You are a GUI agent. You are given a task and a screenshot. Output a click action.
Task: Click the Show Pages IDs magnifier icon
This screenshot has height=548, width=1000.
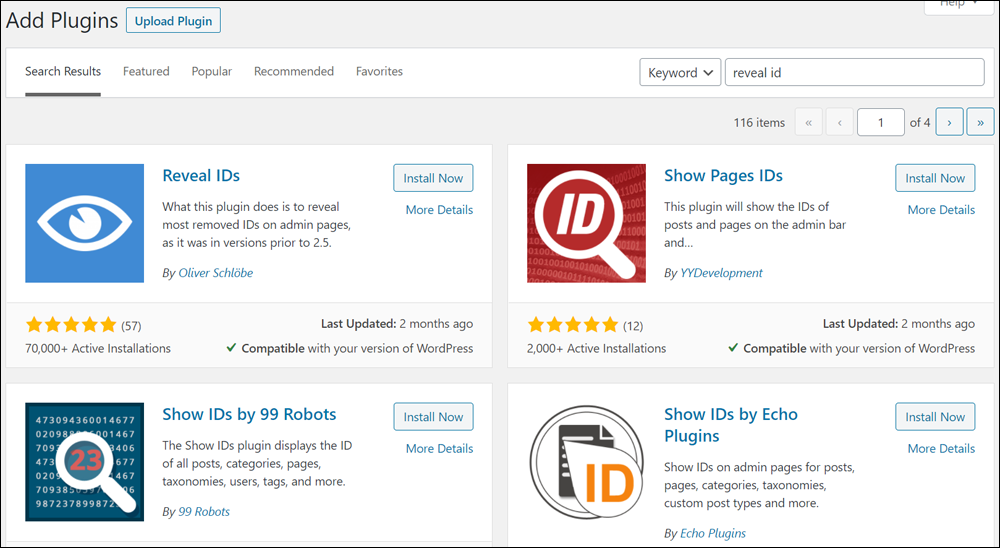click(586, 223)
